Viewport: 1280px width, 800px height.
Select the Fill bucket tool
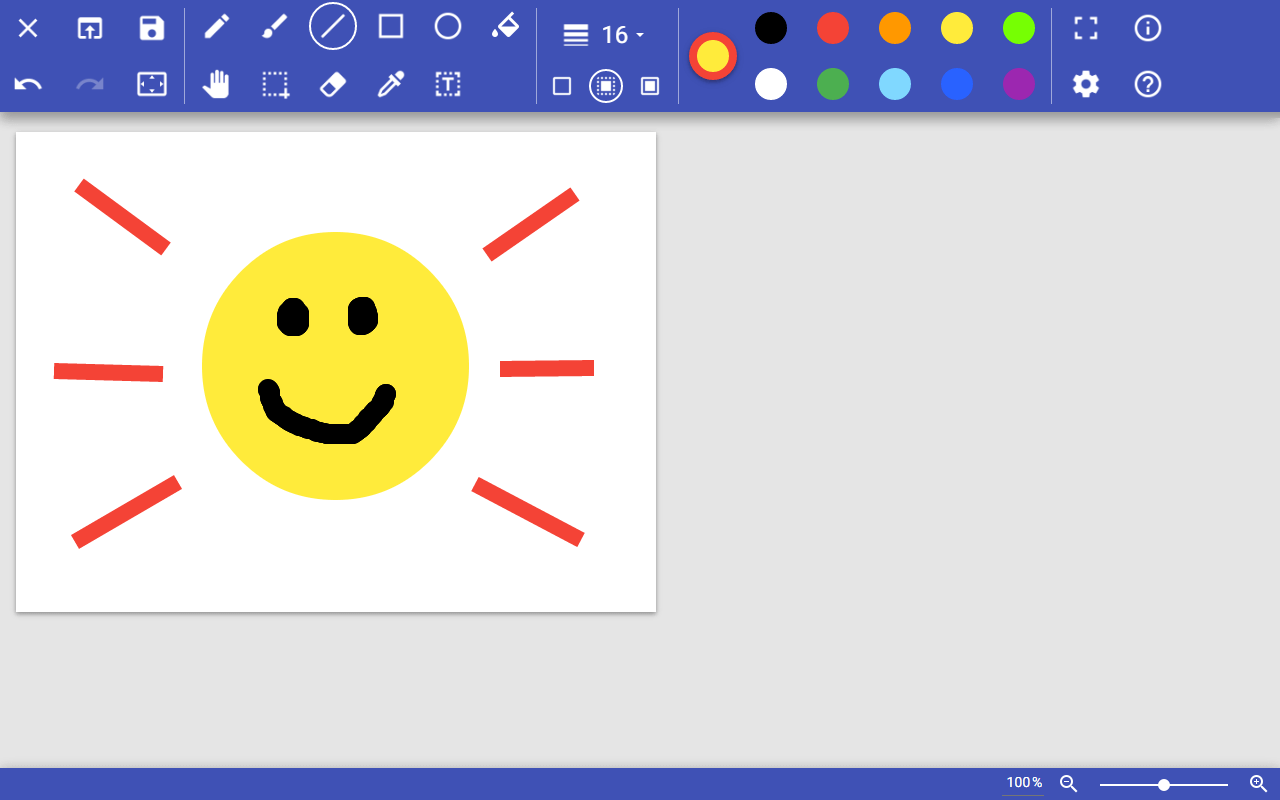point(505,27)
